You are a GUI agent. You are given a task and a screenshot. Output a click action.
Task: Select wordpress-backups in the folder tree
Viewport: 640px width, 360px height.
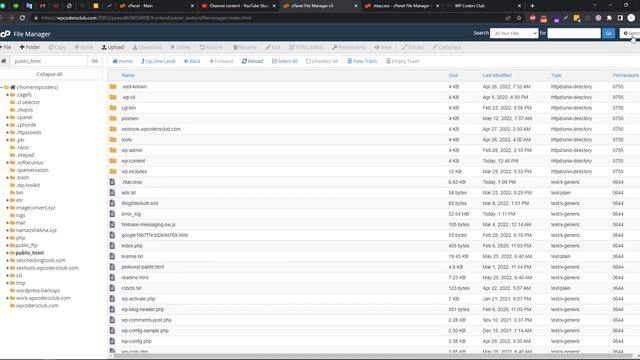[x=38, y=291]
